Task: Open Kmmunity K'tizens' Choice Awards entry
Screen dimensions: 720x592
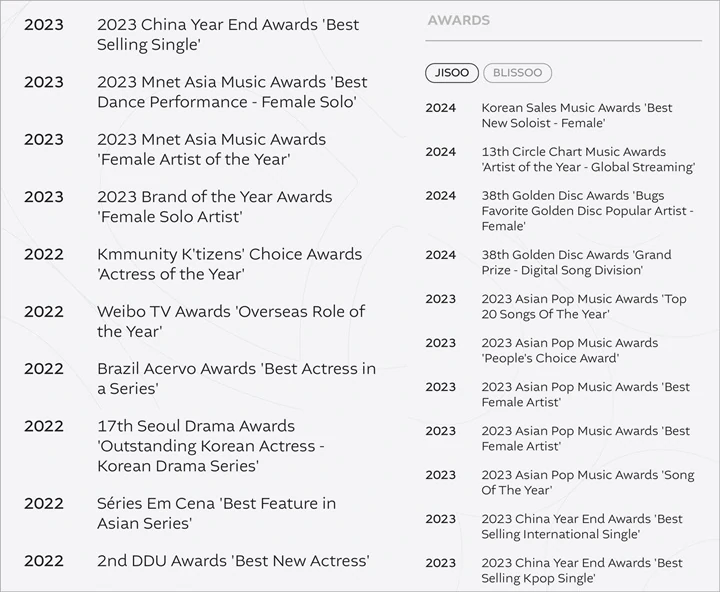Action: (230, 264)
